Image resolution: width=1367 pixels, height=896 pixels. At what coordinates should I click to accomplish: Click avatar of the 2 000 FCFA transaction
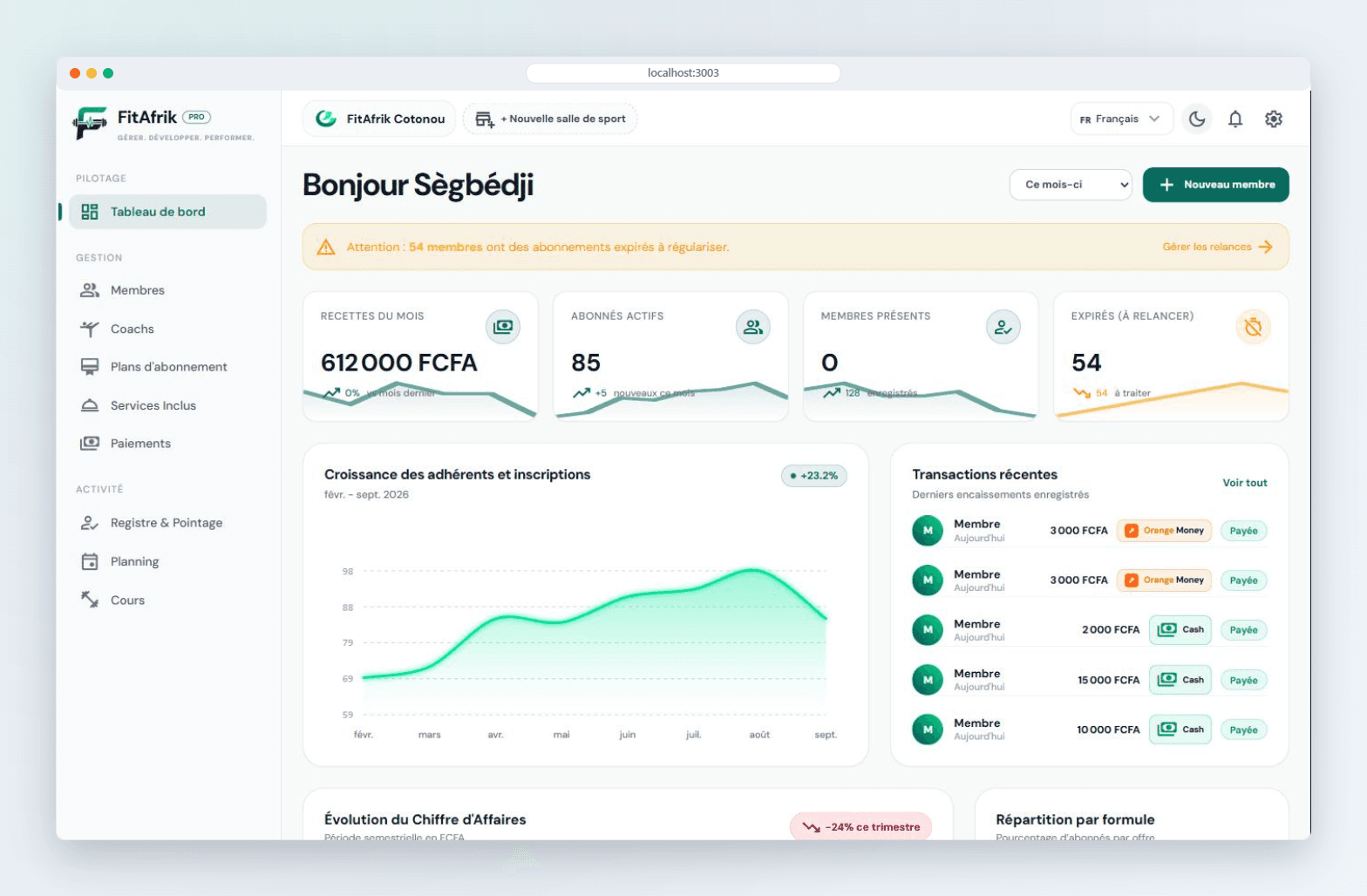(x=928, y=629)
